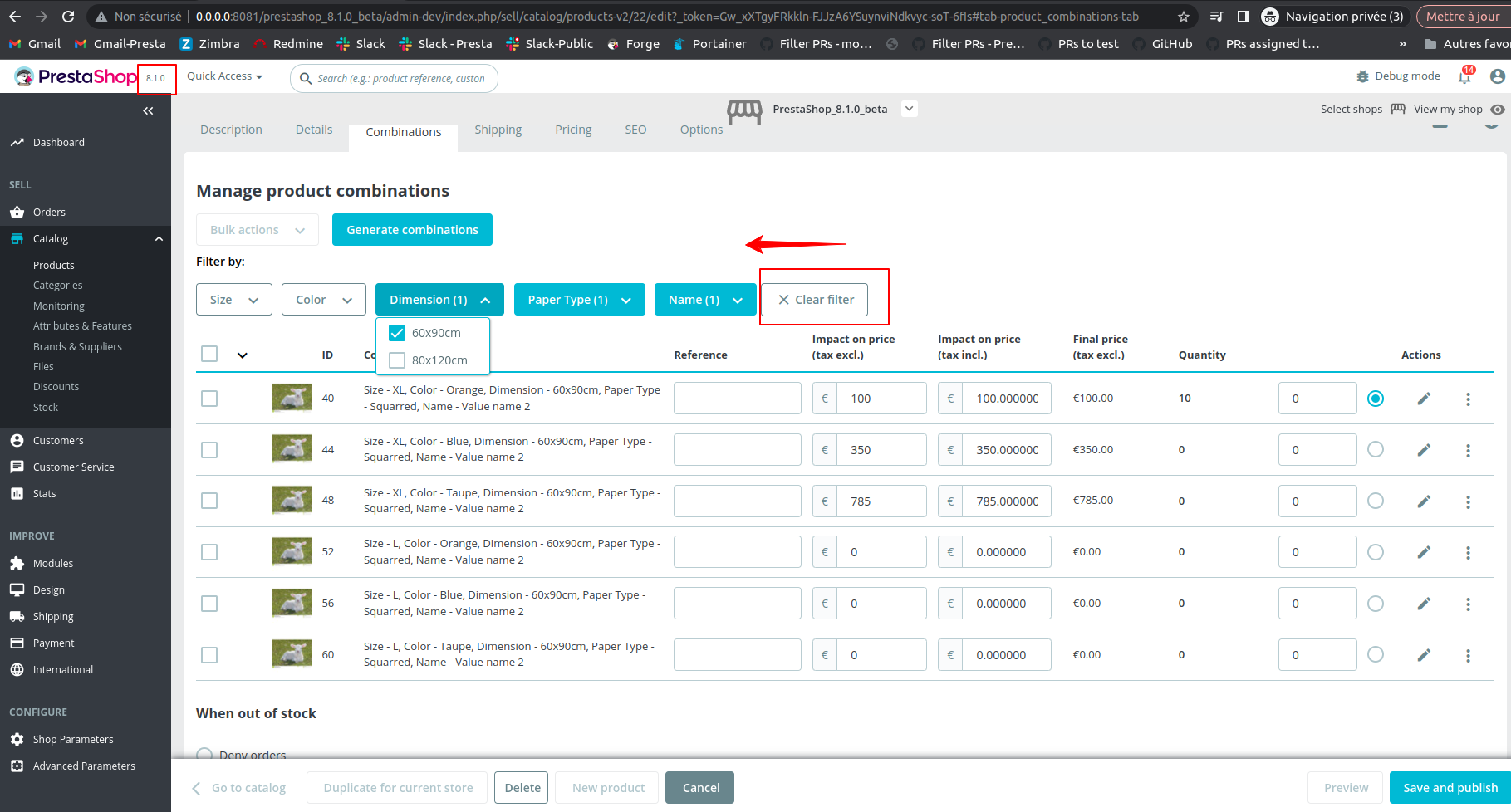Open the International section in the sidebar
This screenshot has height=812, width=1511.
pyautogui.click(x=62, y=669)
